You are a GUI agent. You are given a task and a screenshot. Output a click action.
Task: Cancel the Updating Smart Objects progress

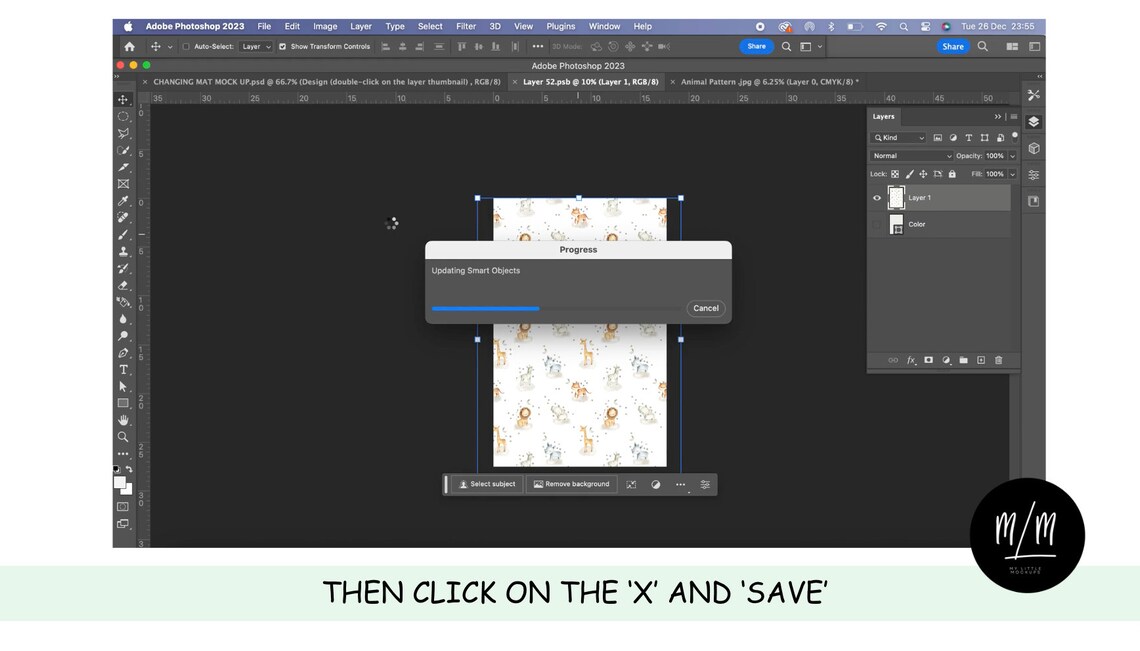pyautogui.click(x=706, y=308)
